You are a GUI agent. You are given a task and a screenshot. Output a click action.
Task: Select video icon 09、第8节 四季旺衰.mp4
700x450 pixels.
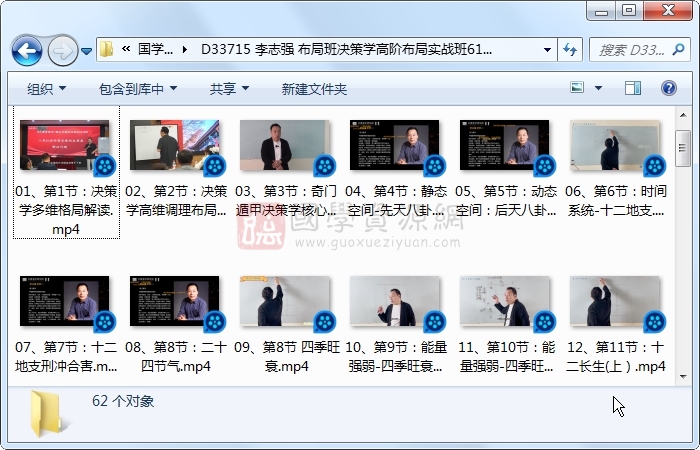(287, 303)
